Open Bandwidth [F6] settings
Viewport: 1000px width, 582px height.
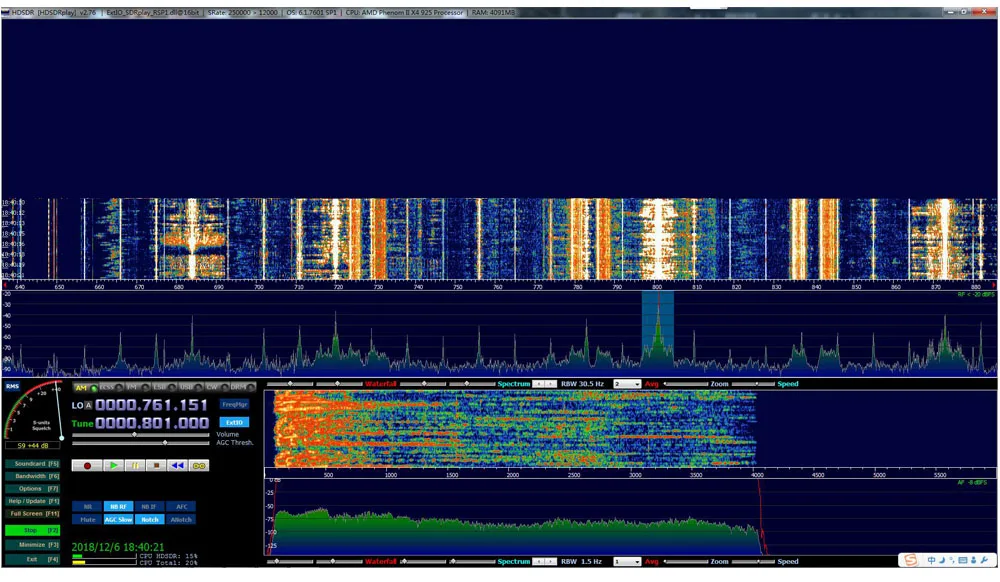[33, 476]
